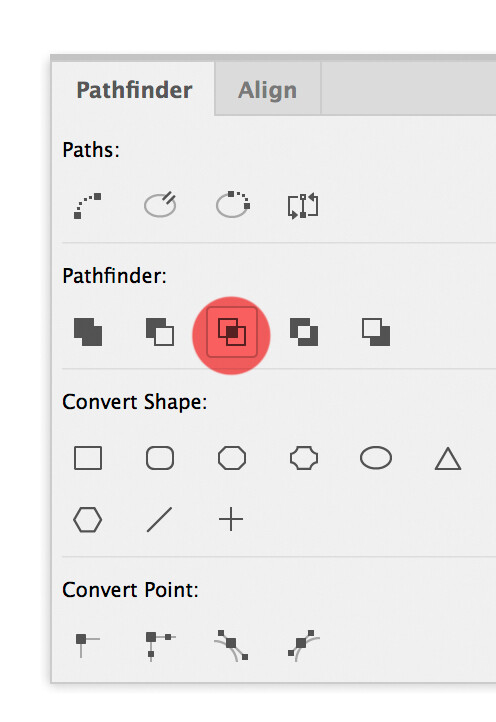Image resolution: width=496 pixels, height=722 pixels.
Task: Convert point to Plain type
Action: point(87,643)
